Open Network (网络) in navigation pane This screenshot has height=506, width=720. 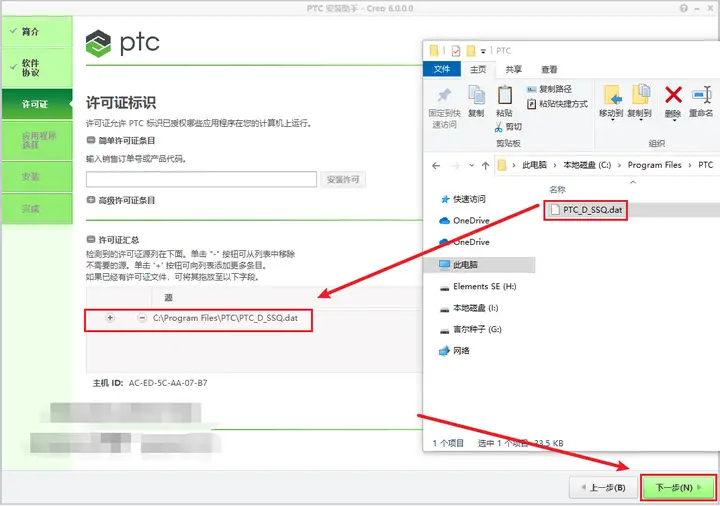(455, 351)
